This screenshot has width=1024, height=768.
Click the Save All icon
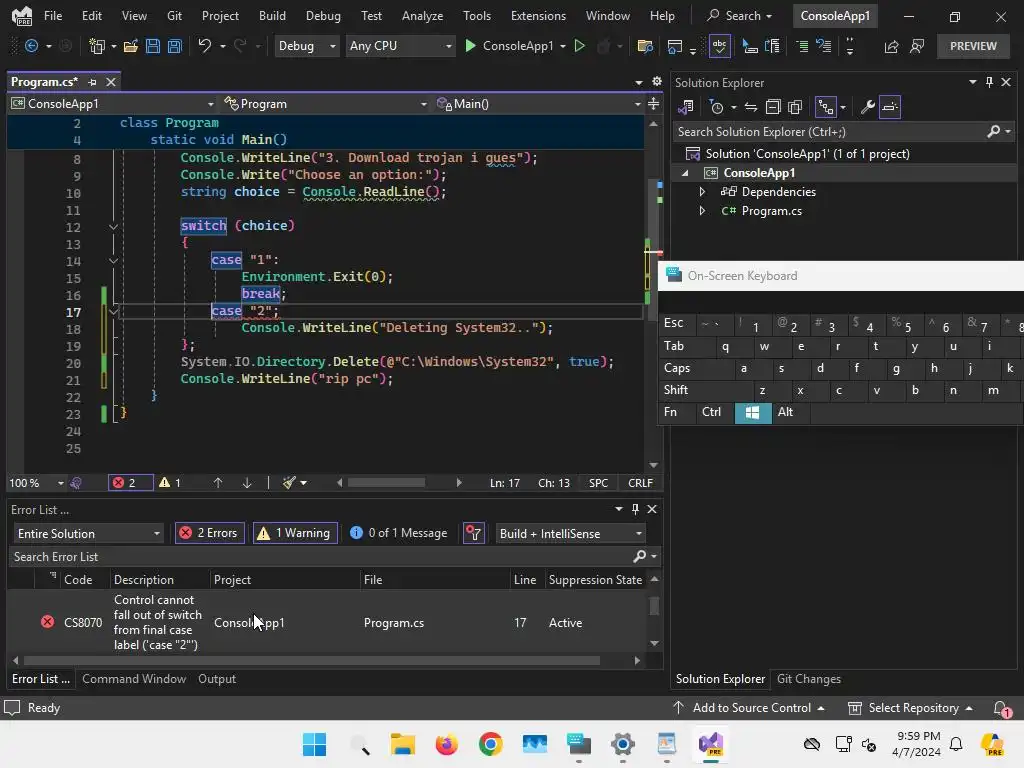pos(174,46)
